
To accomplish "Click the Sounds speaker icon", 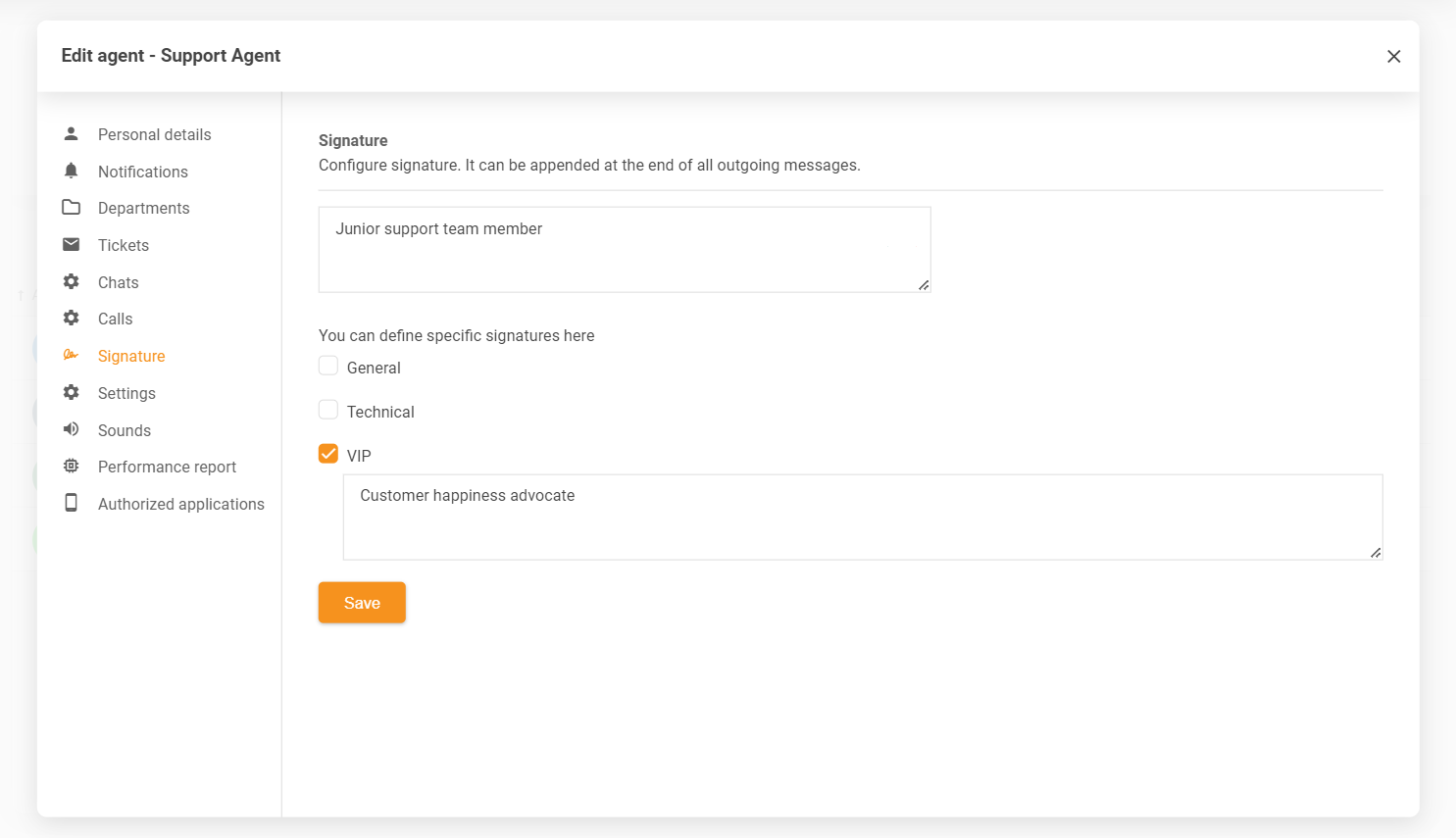I will tap(71, 429).
